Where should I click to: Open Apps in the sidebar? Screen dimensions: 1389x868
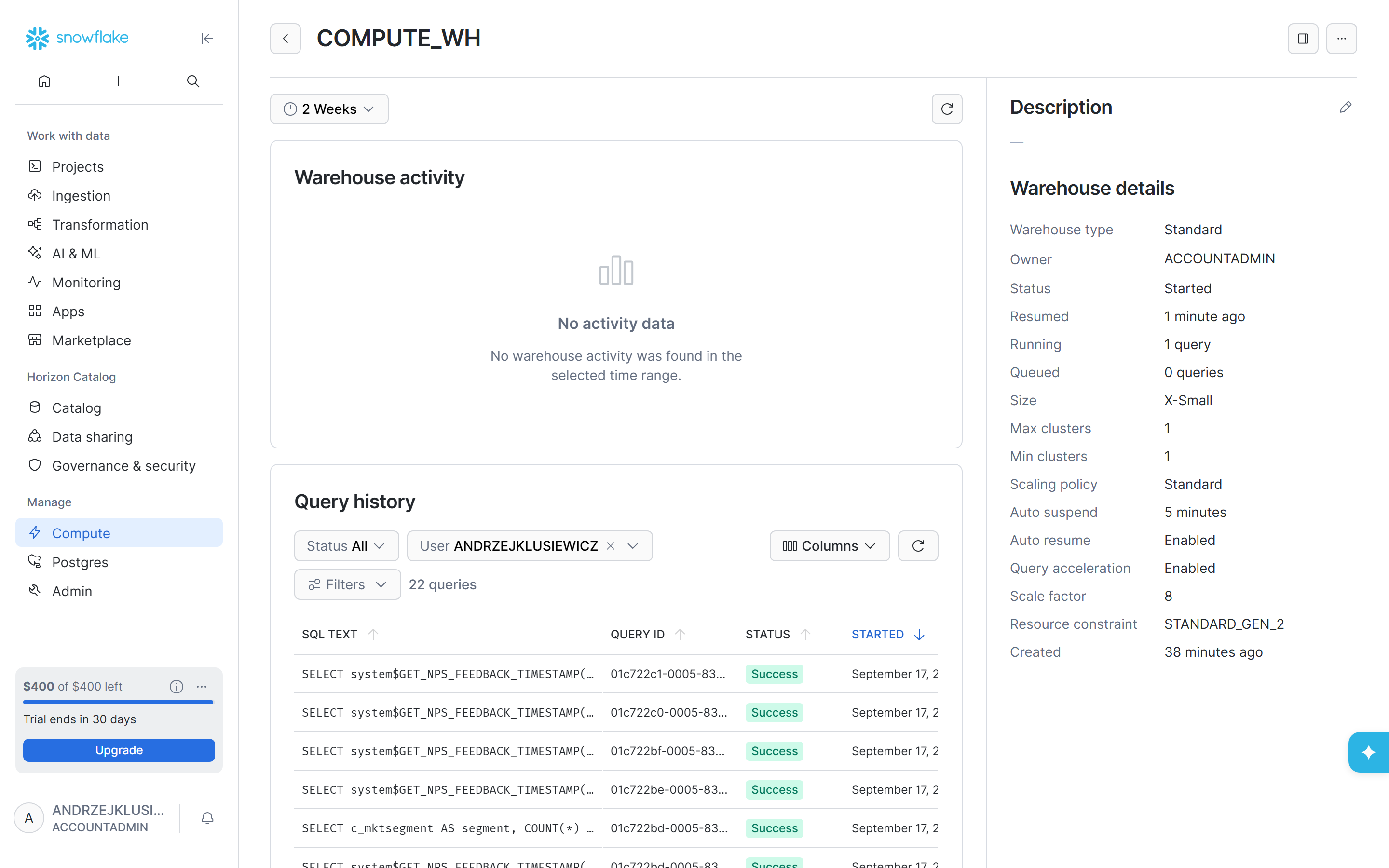pos(119,312)
